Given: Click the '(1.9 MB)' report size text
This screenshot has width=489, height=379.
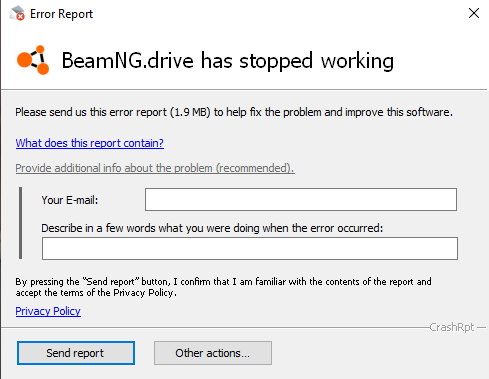Looking at the screenshot, I should [190, 112].
